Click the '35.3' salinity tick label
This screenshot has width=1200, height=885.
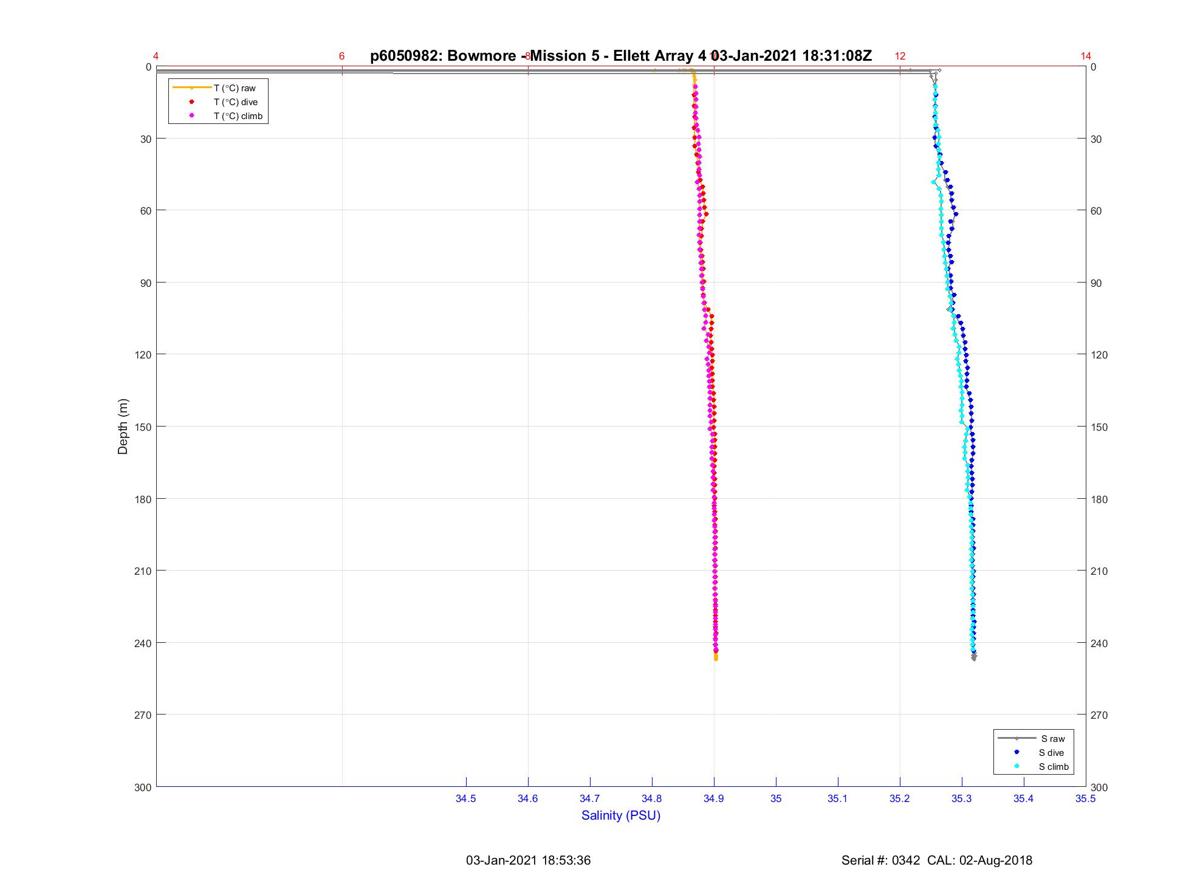click(x=962, y=798)
